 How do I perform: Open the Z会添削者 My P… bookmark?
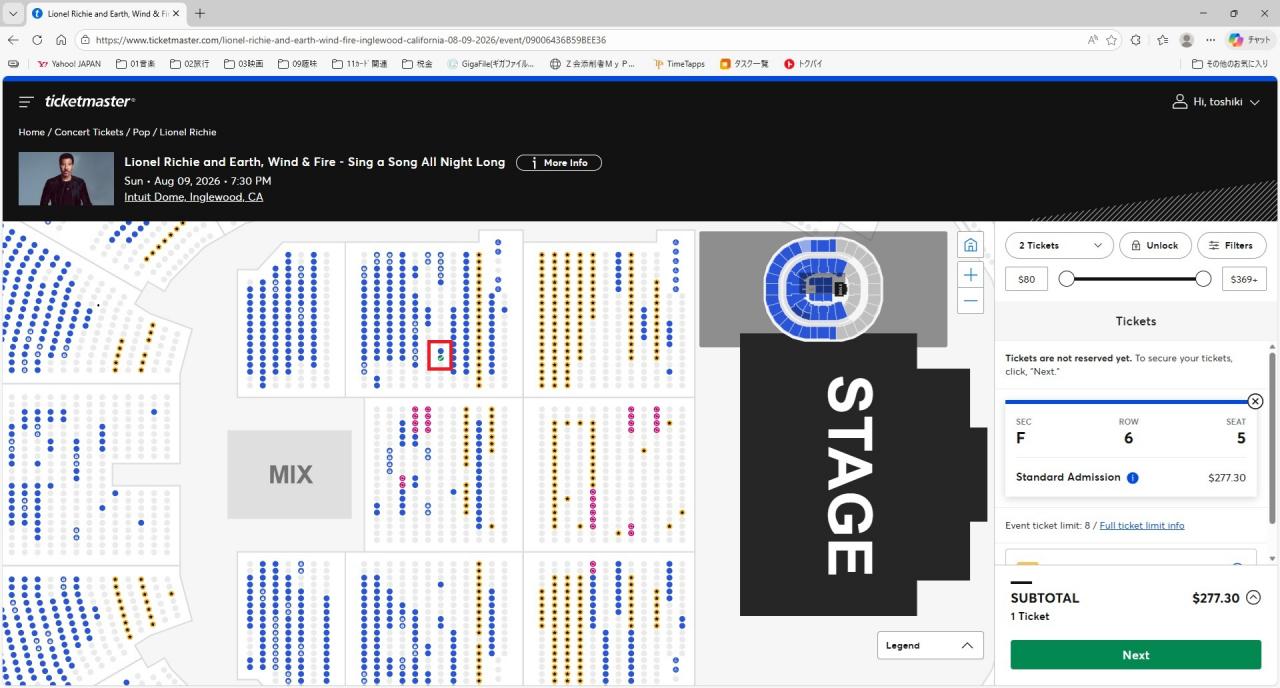[x=593, y=64]
